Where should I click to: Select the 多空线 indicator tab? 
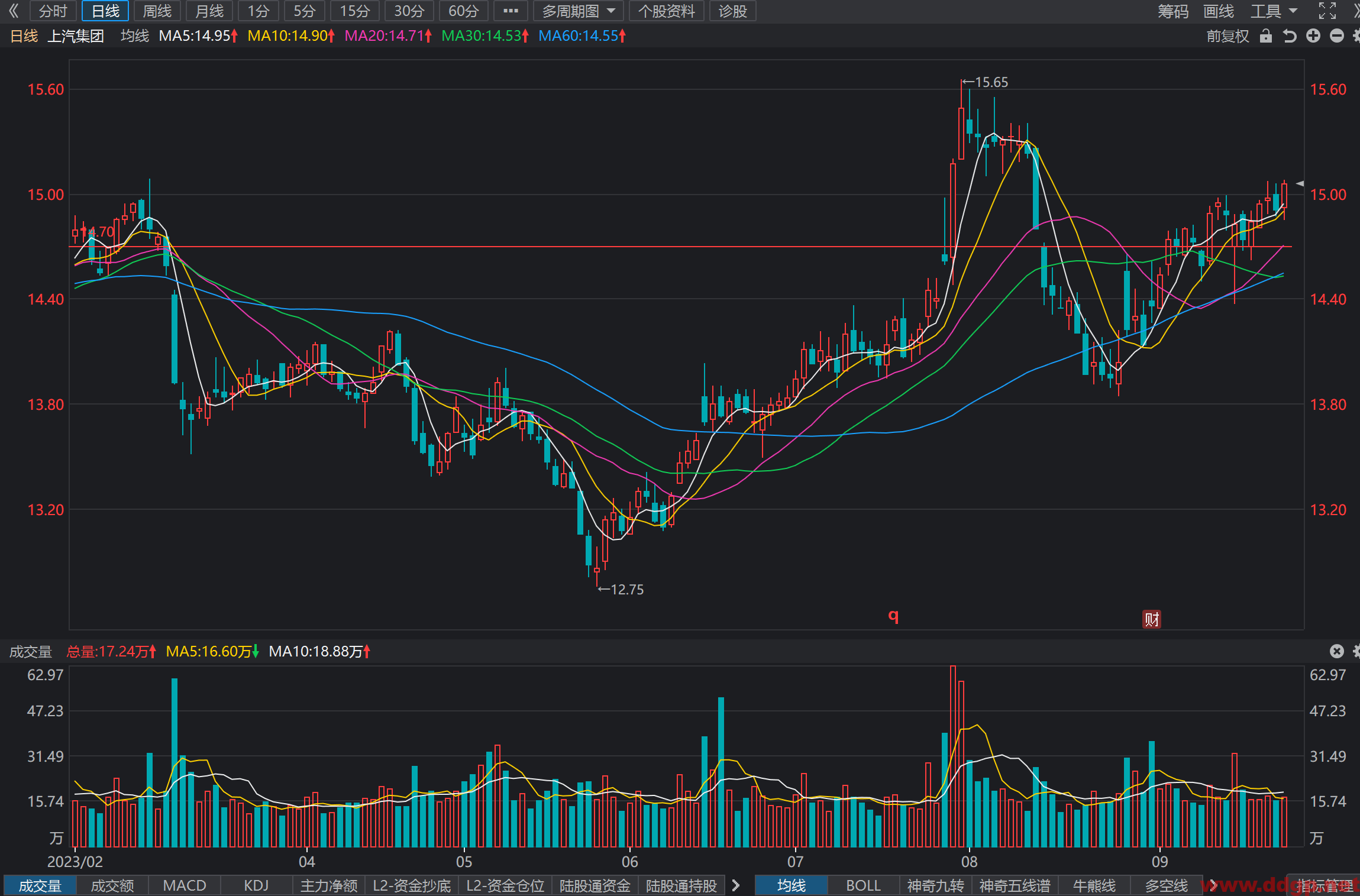click(1166, 885)
